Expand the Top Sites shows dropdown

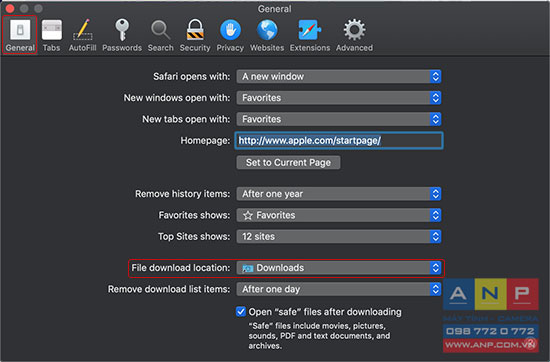click(x=339, y=237)
